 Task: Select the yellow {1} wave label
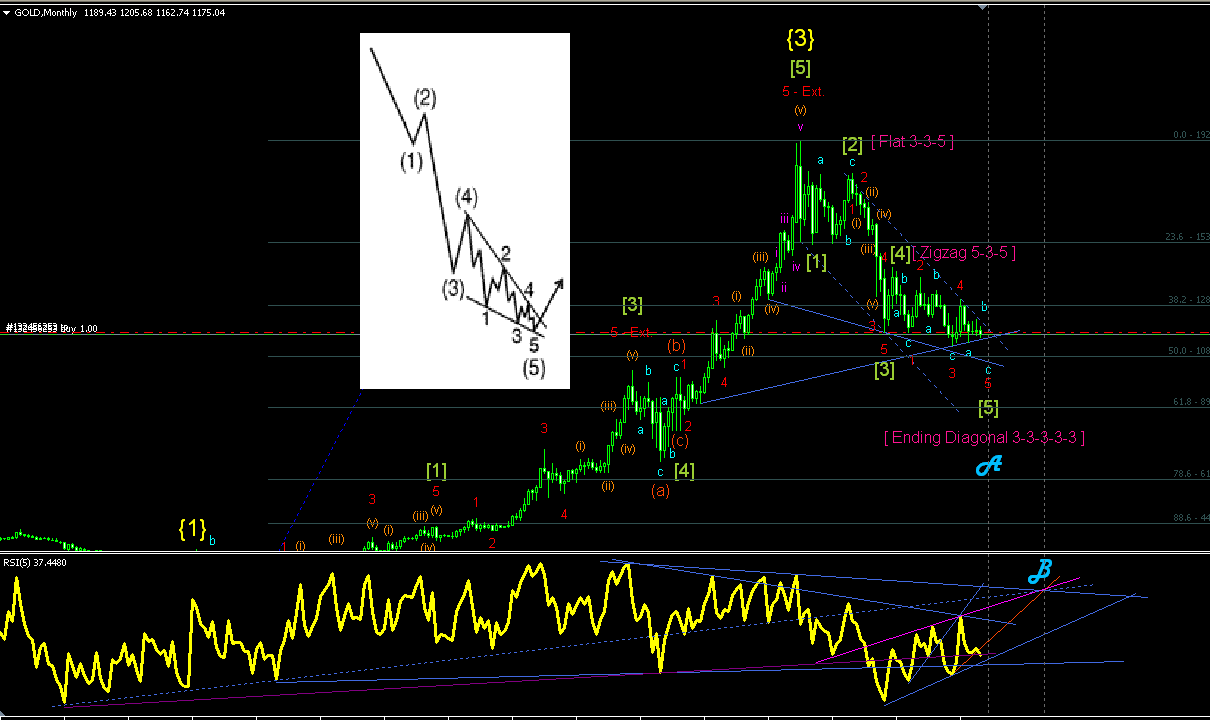(x=192, y=529)
